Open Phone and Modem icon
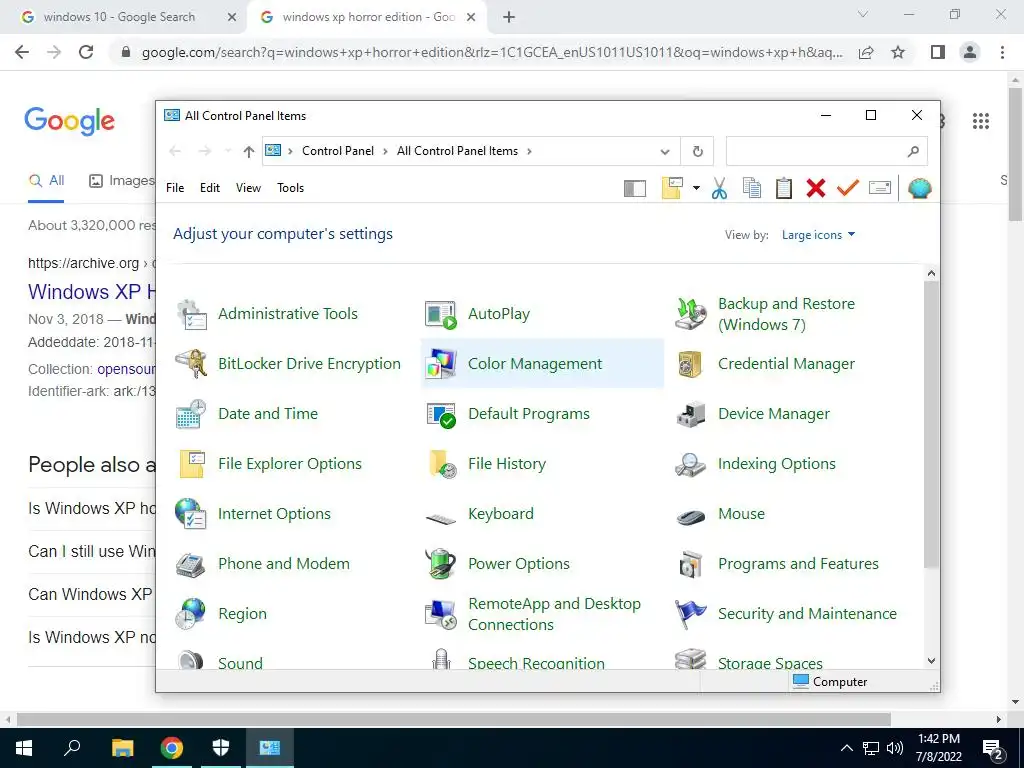Image resolution: width=1024 pixels, height=768 pixels. [192, 564]
